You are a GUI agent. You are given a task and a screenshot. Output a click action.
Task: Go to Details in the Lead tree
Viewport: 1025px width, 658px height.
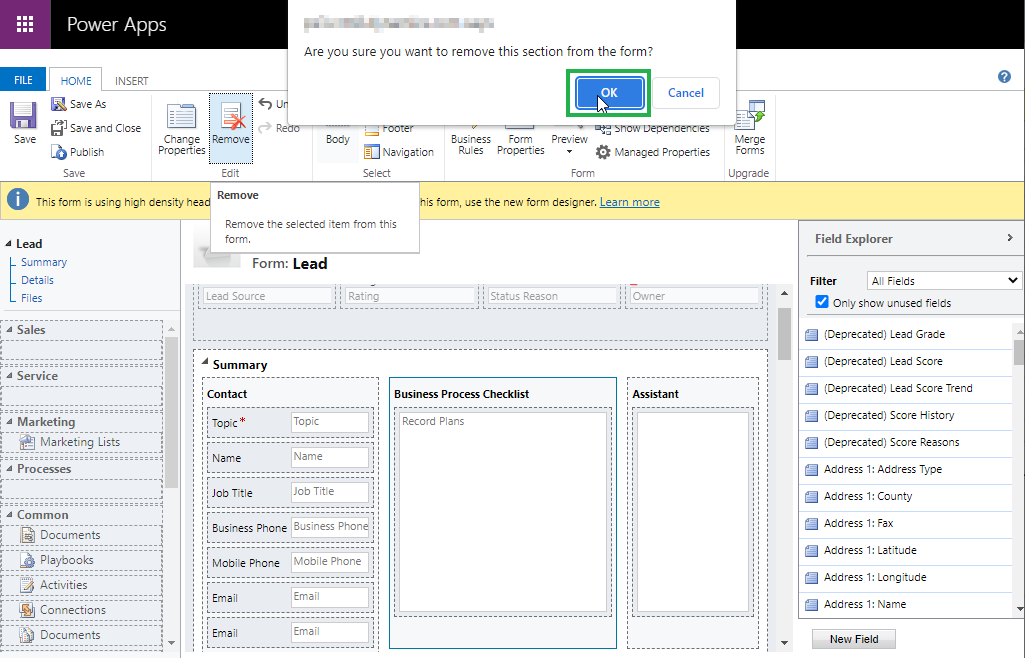[37, 280]
